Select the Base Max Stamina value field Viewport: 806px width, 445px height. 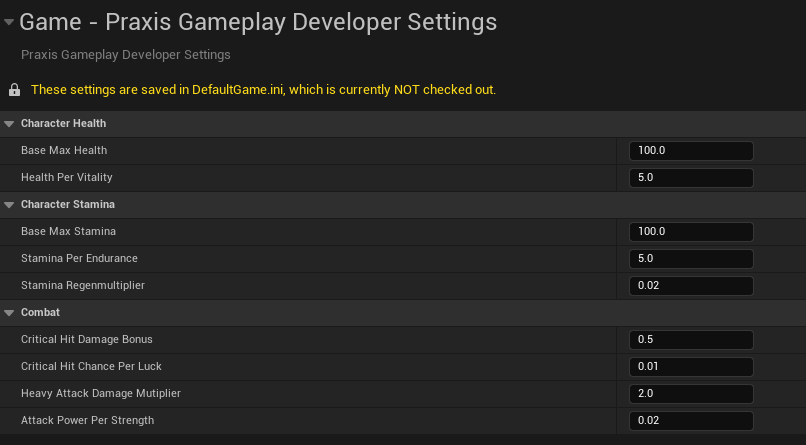coord(691,232)
